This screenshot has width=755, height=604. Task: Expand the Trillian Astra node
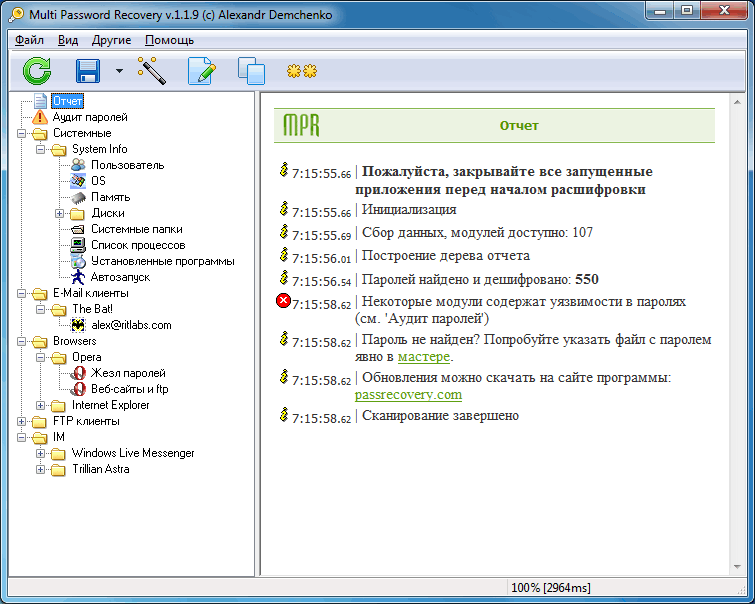pos(40,469)
